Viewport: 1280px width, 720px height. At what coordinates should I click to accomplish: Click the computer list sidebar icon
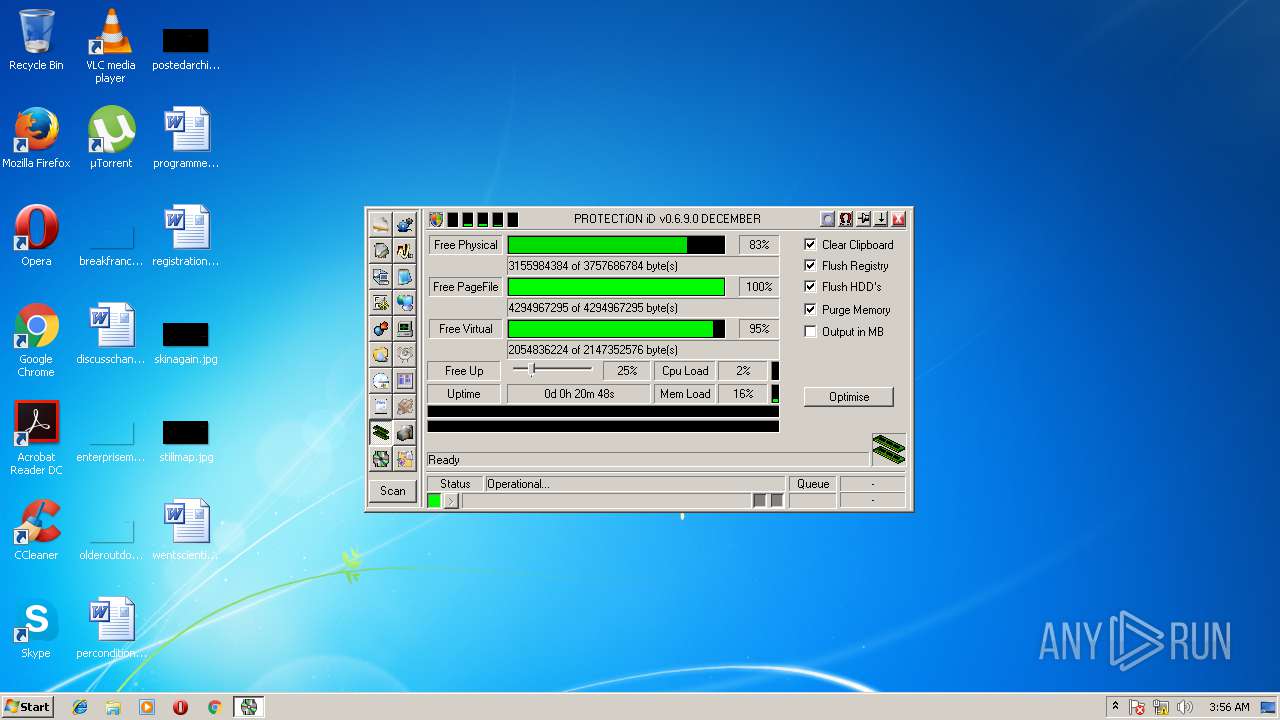pyautogui.click(x=381, y=276)
